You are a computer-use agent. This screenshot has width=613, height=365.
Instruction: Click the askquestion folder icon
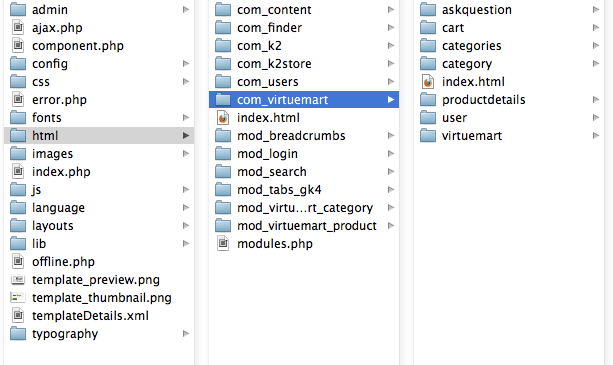click(428, 10)
